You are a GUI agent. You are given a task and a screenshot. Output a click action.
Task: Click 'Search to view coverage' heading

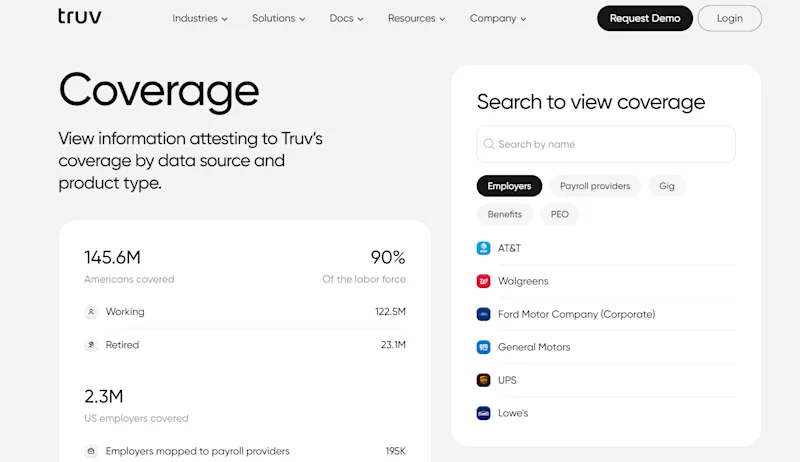pyautogui.click(x=591, y=102)
